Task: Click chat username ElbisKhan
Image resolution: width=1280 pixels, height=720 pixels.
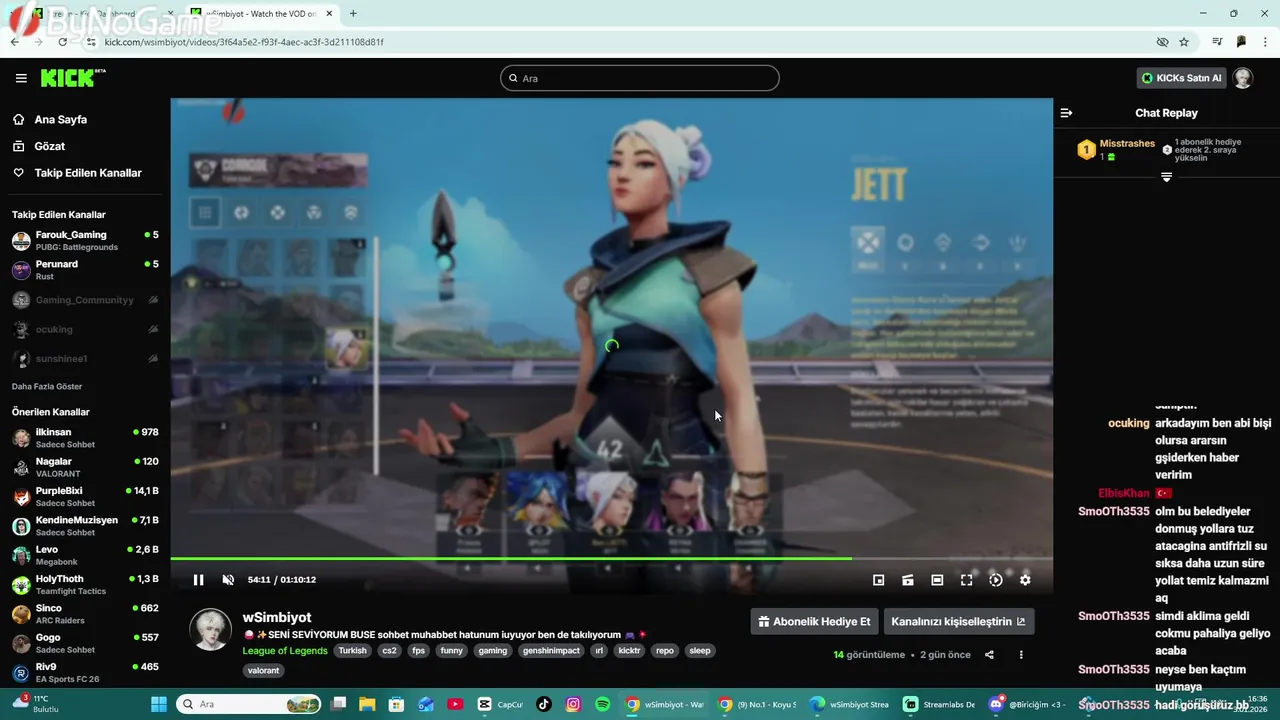Action: click(x=1124, y=493)
